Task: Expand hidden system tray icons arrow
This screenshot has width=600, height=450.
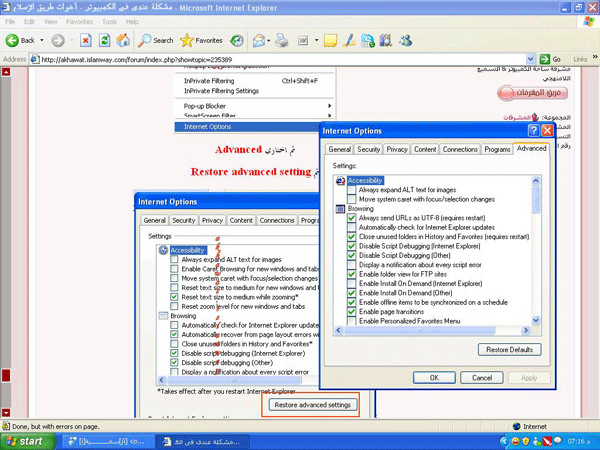Action: [504, 441]
